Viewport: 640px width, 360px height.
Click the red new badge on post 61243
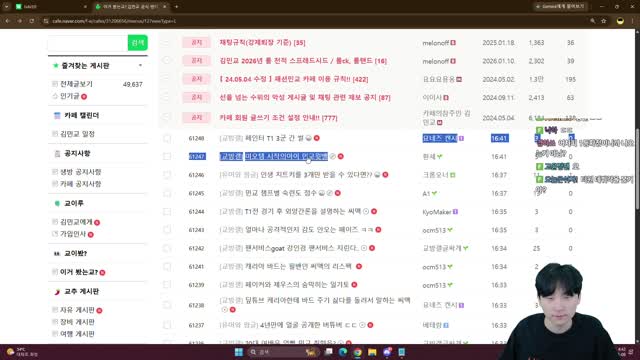pos(378,230)
